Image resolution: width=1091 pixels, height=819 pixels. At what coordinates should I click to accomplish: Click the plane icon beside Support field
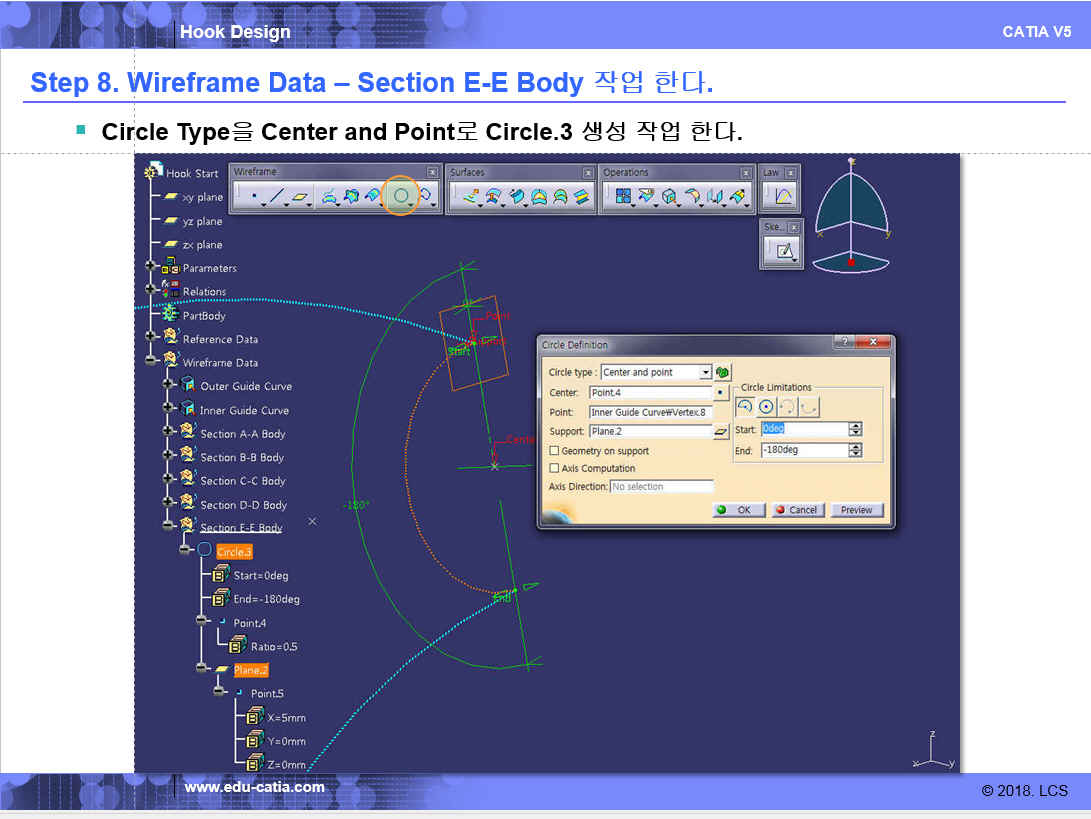721,432
